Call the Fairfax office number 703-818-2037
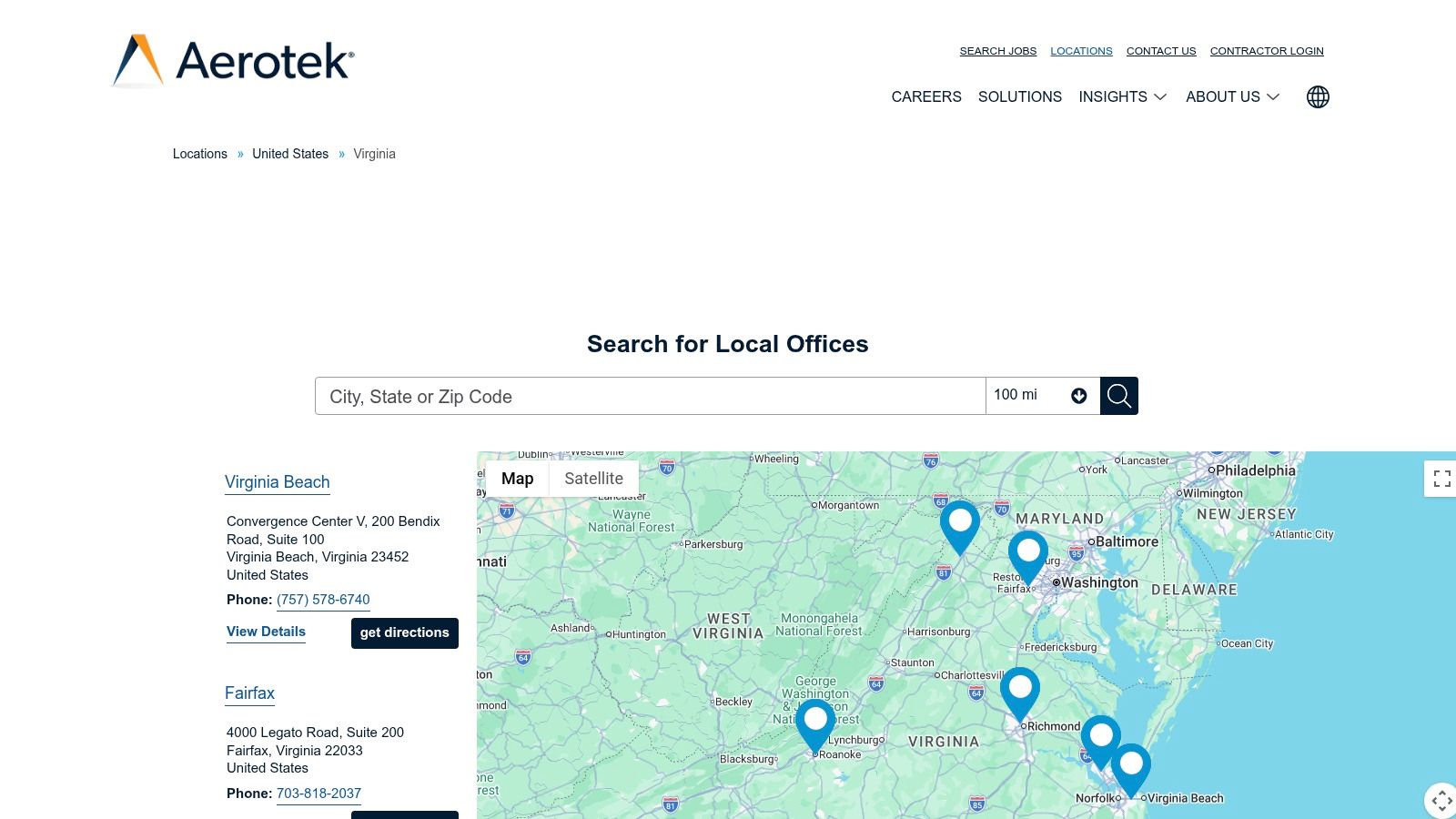The height and width of the screenshot is (819, 1456). (x=318, y=794)
